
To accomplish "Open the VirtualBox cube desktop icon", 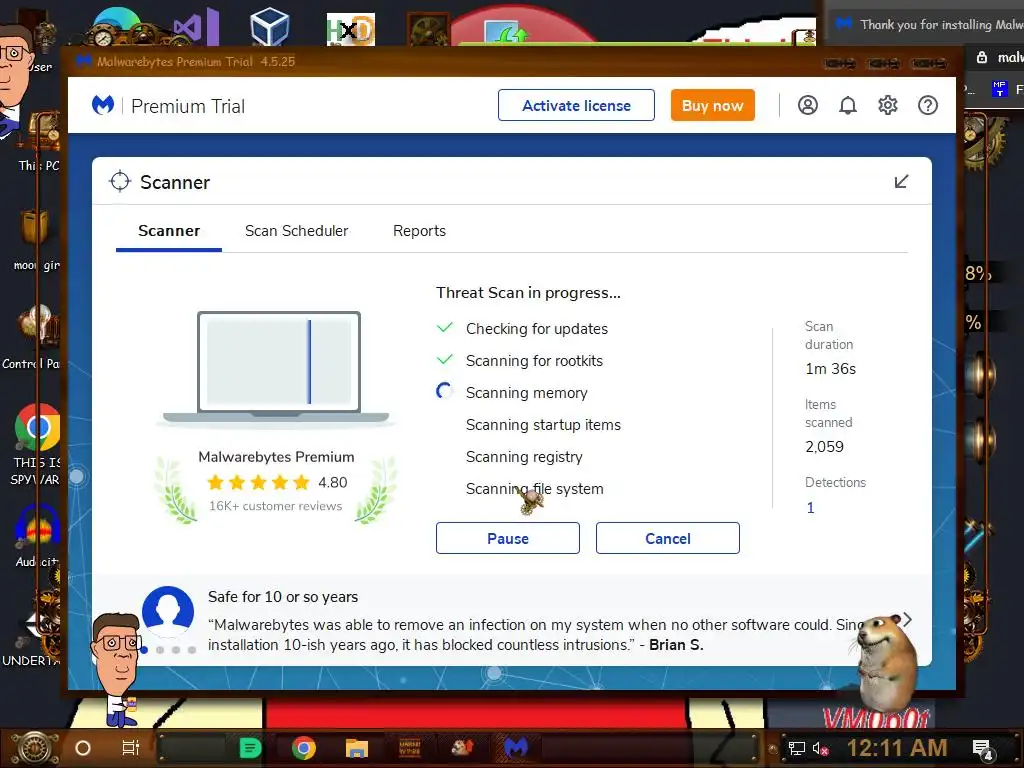I will click(x=269, y=27).
